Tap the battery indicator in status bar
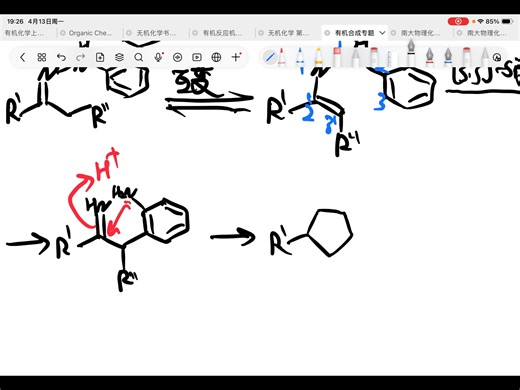 click(507, 21)
